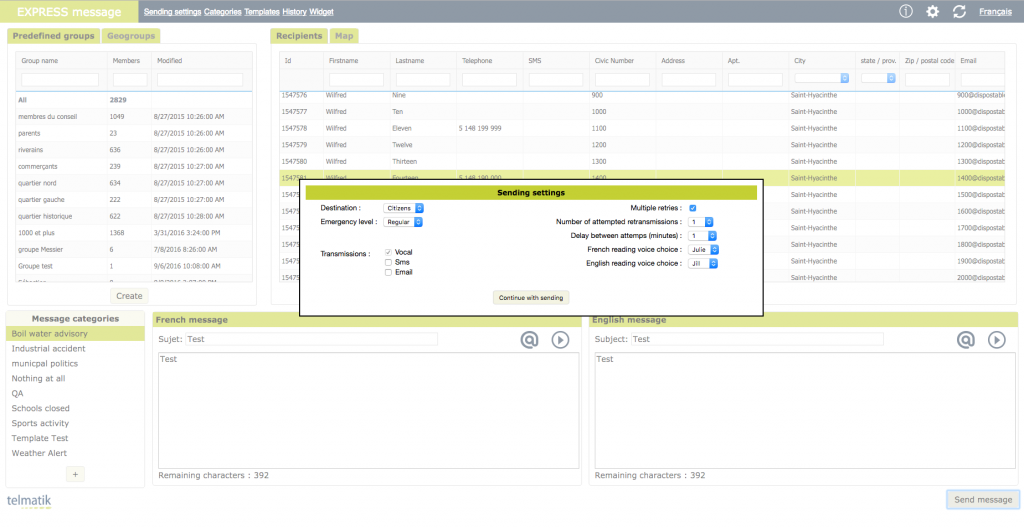
Task: Play the English message audio preview
Action: click(996, 340)
